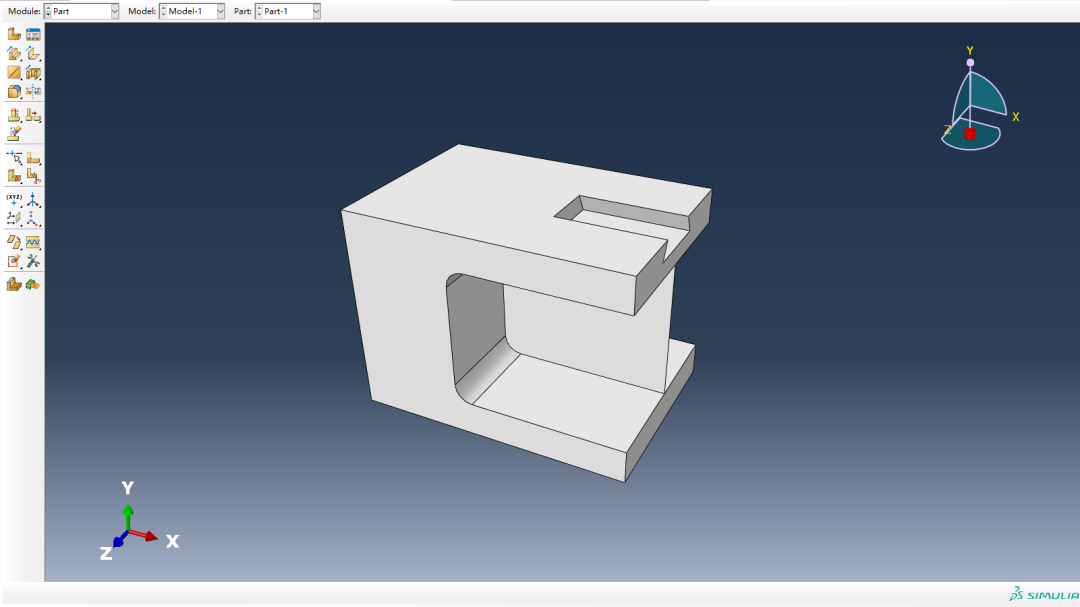Click the Y axis handle on view compass
This screenshot has width=1080, height=607.
(970, 63)
